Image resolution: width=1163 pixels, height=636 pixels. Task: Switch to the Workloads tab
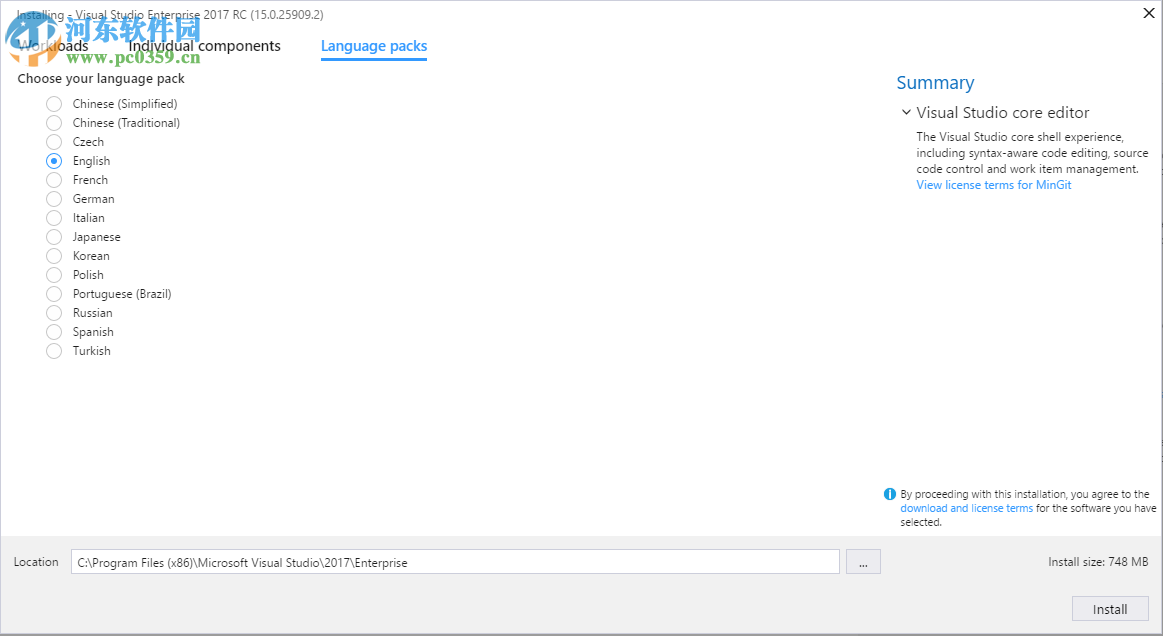53,46
